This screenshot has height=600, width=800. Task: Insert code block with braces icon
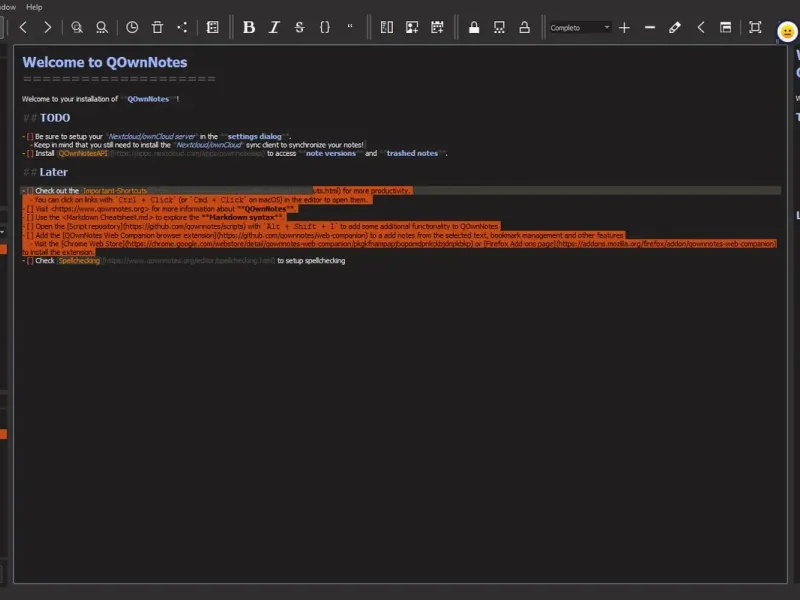tap(324, 27)
